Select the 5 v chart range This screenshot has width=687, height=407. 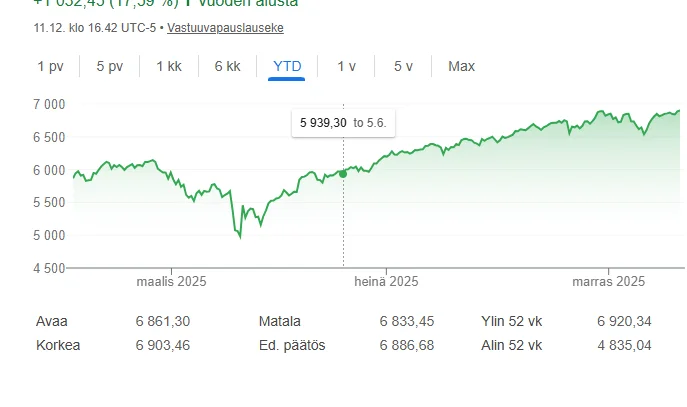point(403,66)
